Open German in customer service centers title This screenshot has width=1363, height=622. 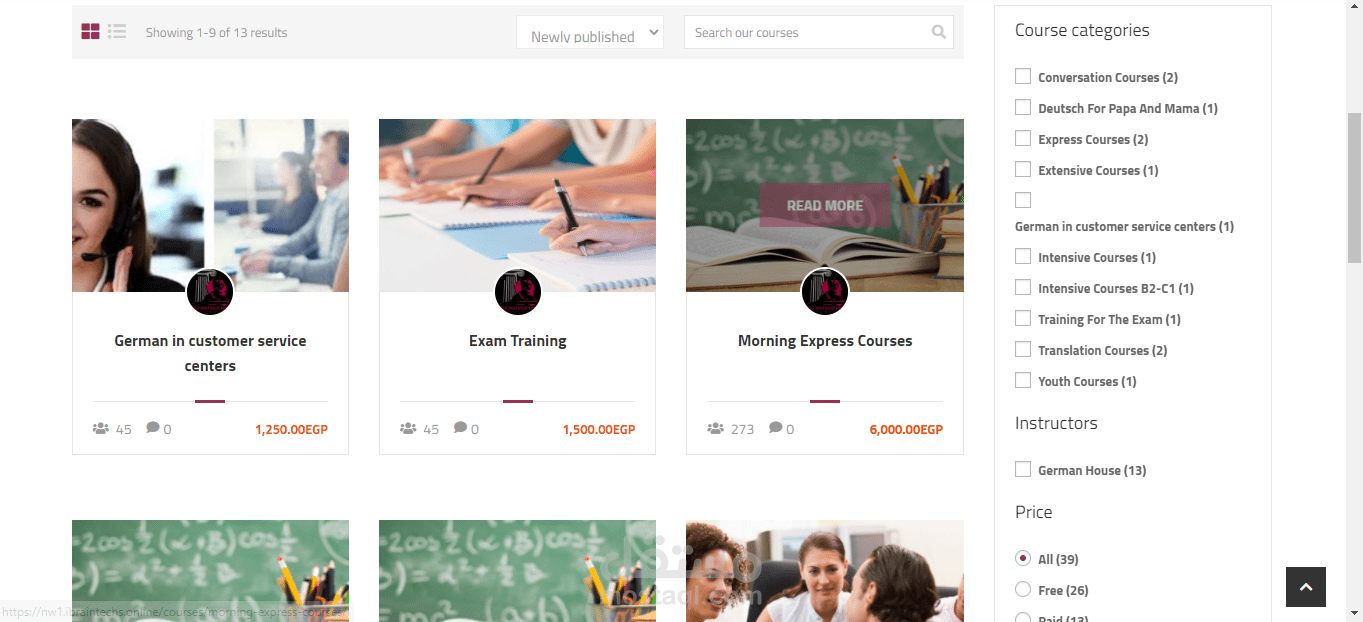click(210, 353)
